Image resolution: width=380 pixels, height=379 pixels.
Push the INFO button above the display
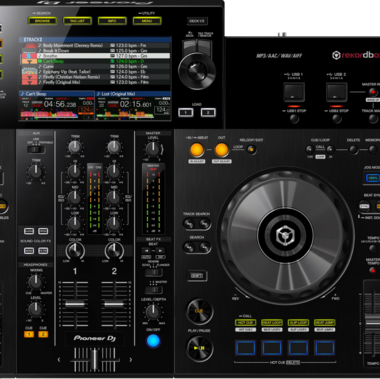click(x=112, y=21)
